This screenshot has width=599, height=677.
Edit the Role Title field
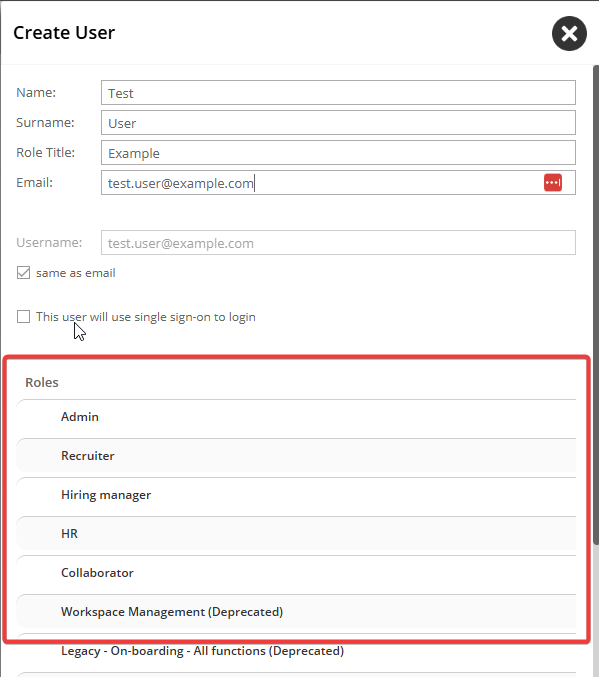[x=338, y=152]
